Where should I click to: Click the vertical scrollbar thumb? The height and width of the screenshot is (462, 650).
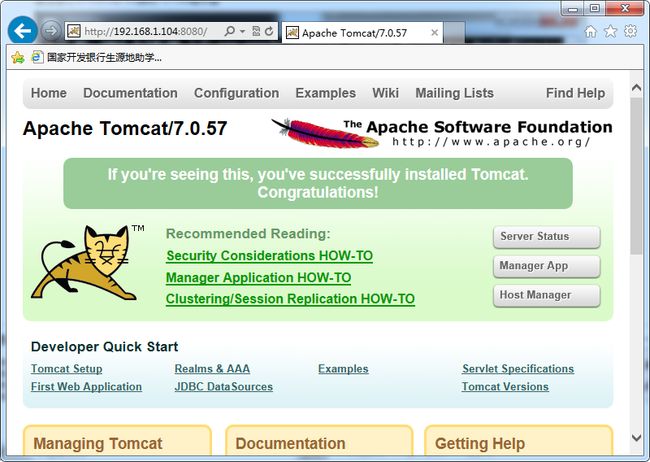636,176
